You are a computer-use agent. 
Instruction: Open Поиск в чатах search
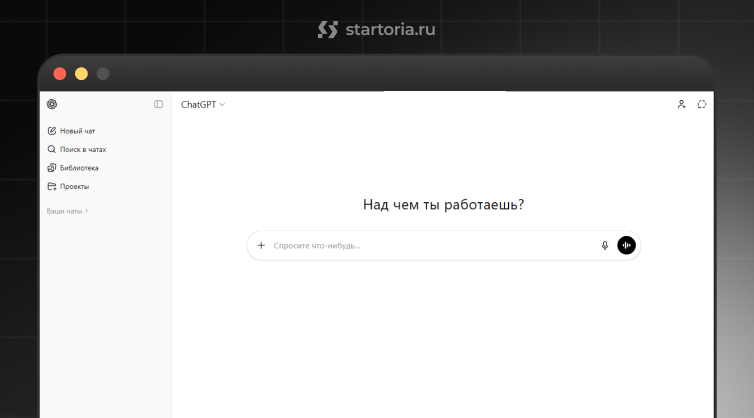77,150
